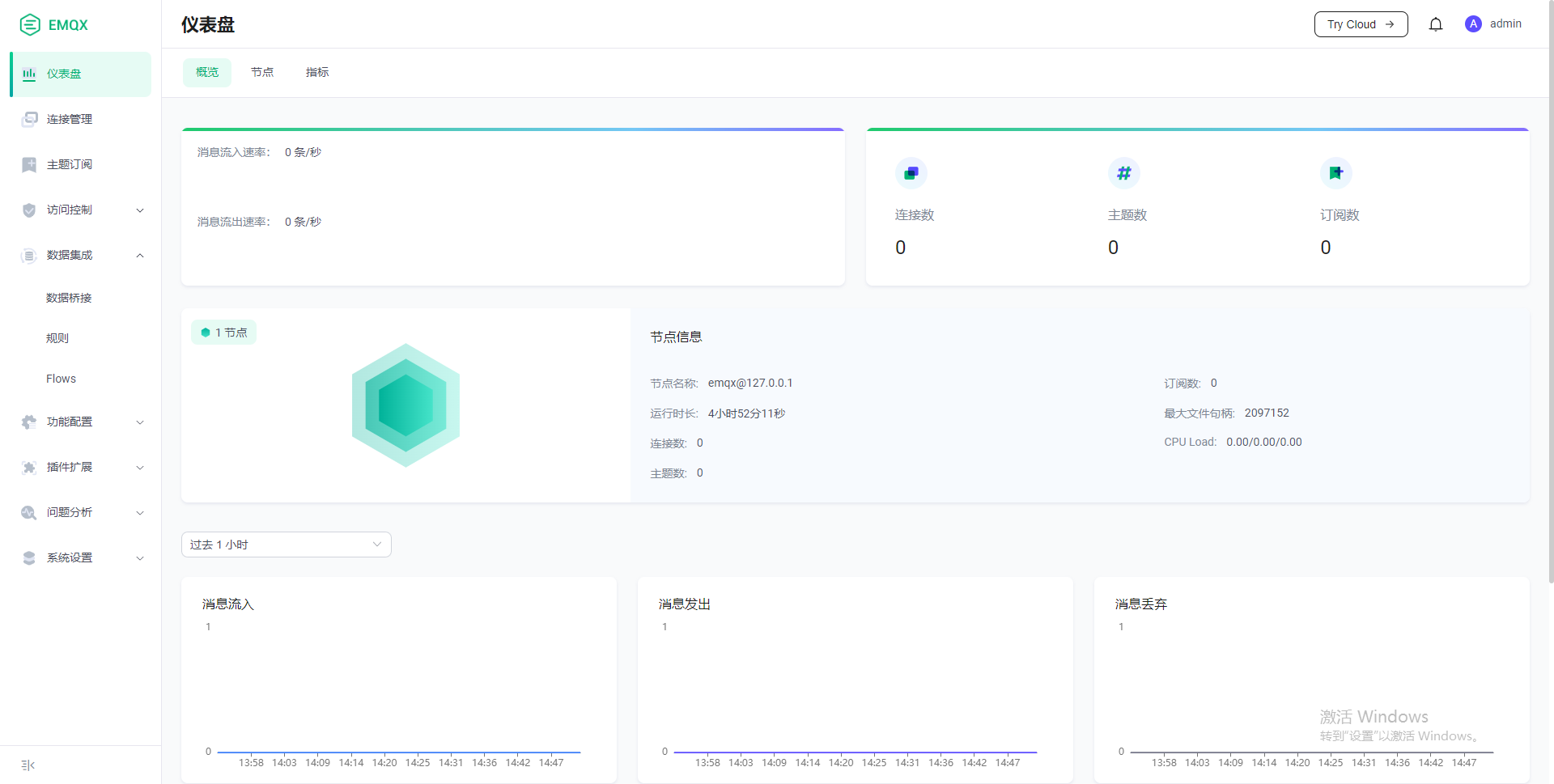Open the Flows submenu item
This screenshot has width=1554, height=784.
pyautogui.click(x=61, y=379)
